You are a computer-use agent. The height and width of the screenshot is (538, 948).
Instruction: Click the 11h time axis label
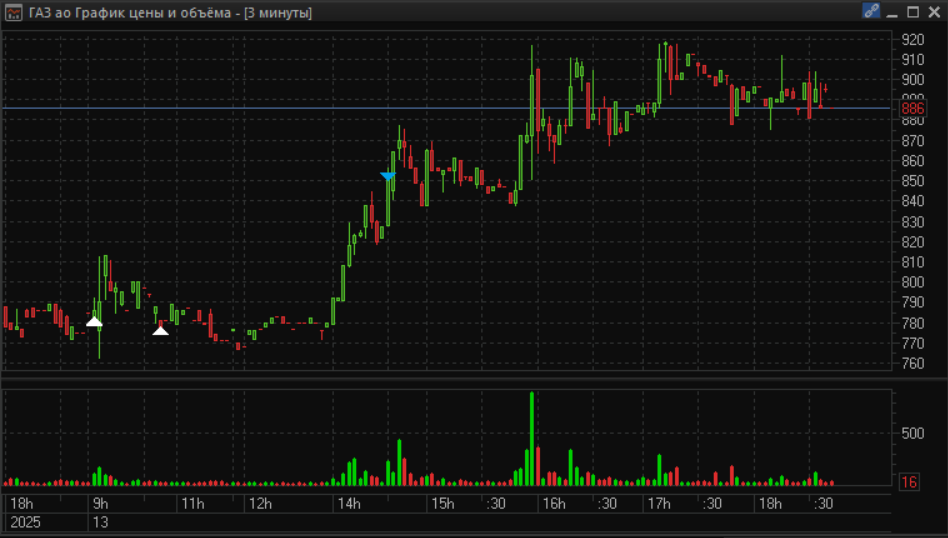pyautogui.click(x=193, y=504)
